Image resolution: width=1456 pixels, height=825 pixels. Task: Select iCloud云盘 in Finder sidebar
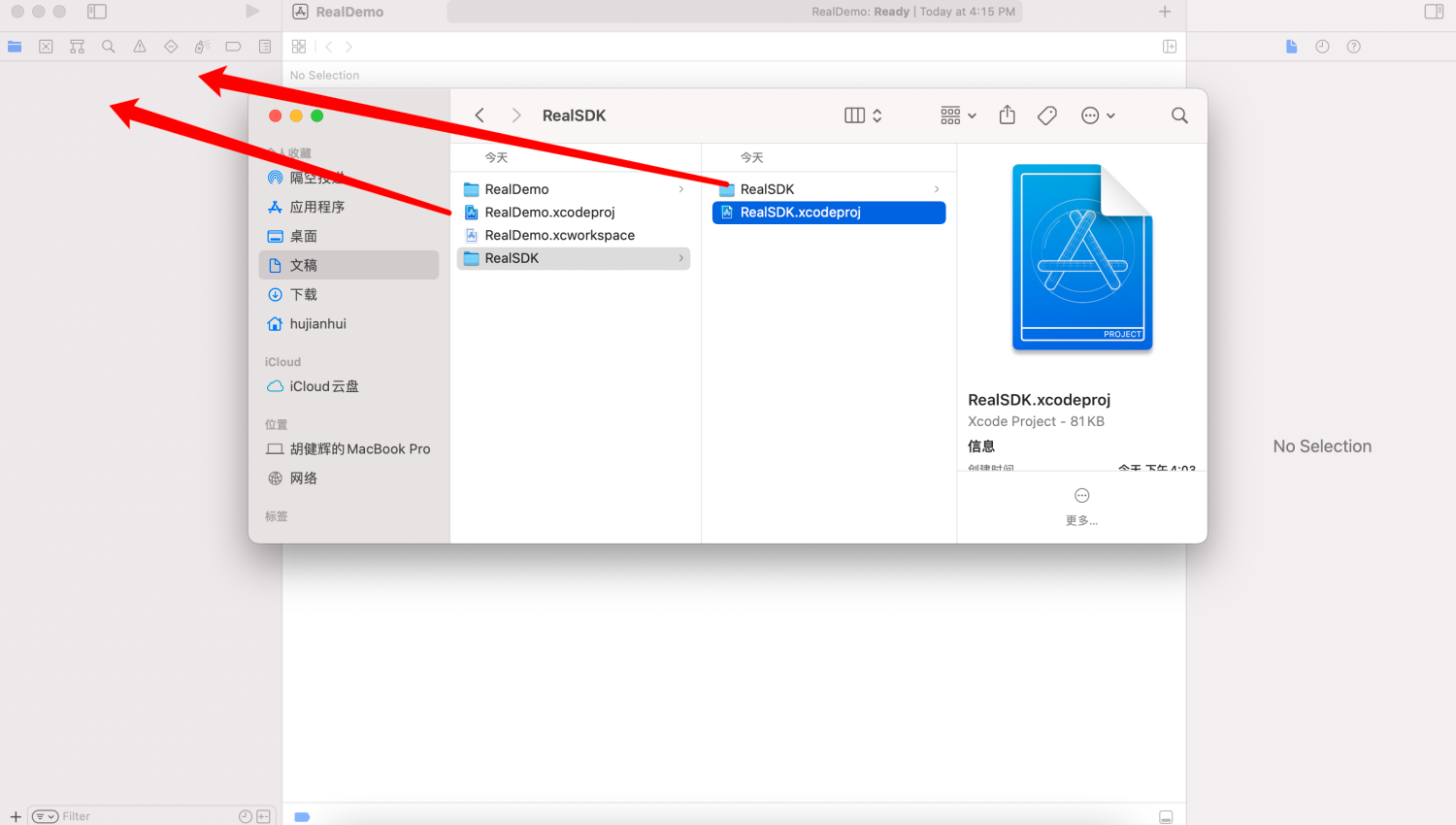coord(348,386)
